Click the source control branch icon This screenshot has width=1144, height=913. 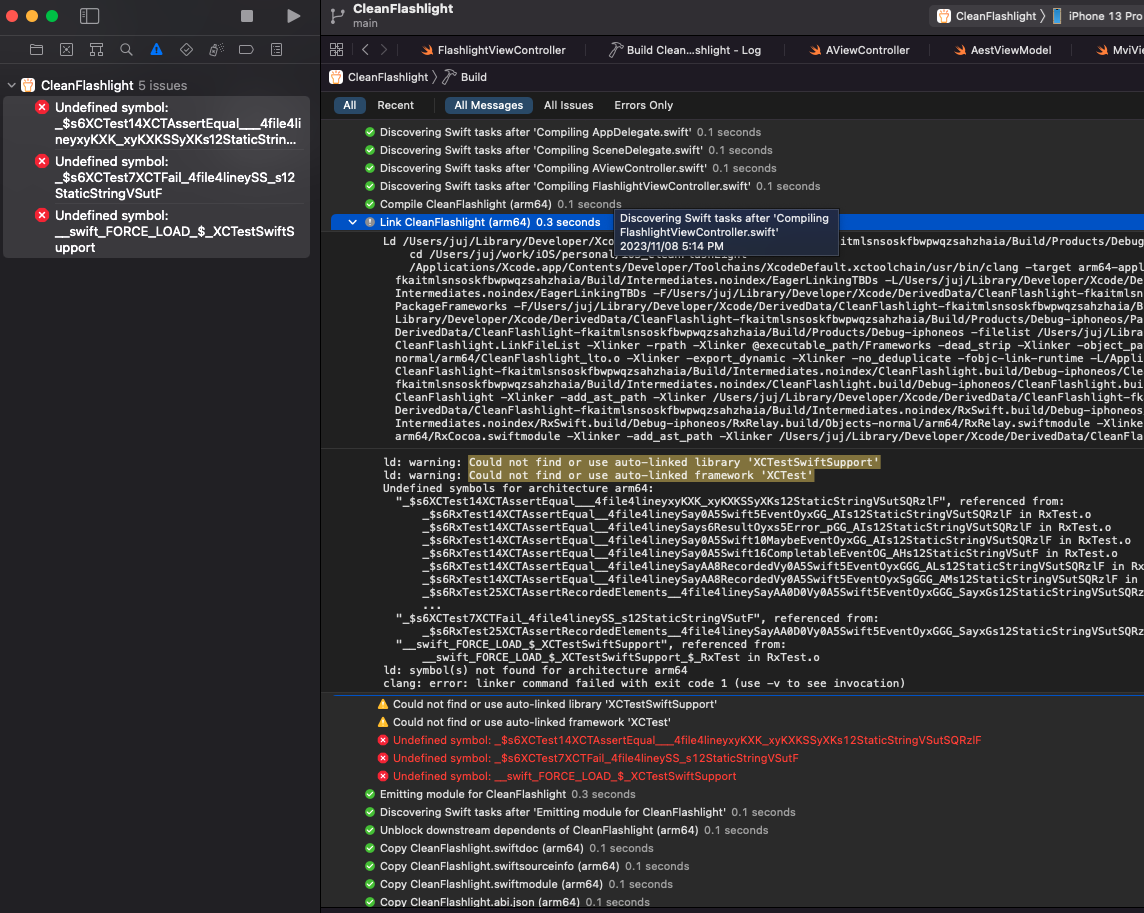click(337, 16)
